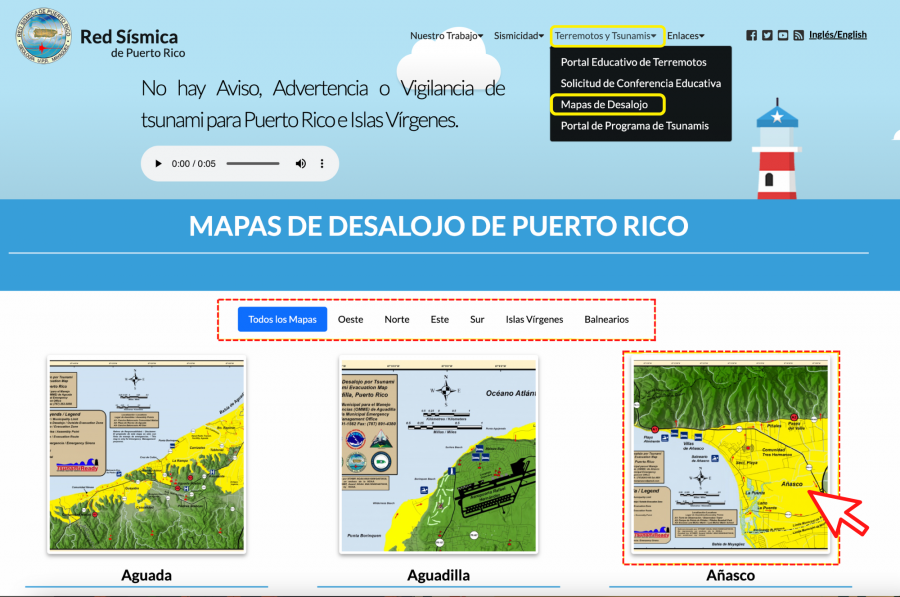The image size is (900, 597).
Task: Play the tsunami audio message
Action: [158, 163]
